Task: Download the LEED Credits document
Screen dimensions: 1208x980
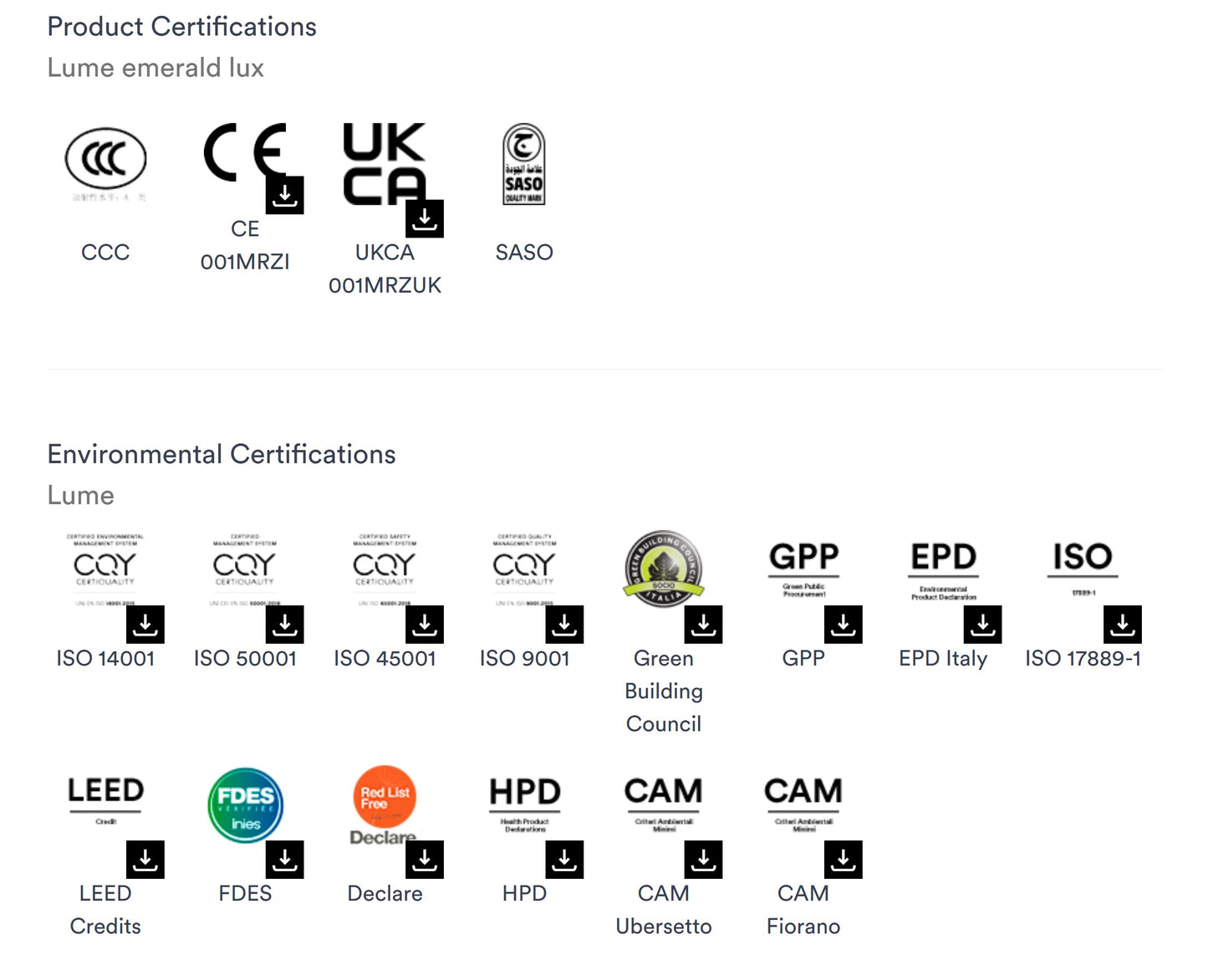Action: 145,860
